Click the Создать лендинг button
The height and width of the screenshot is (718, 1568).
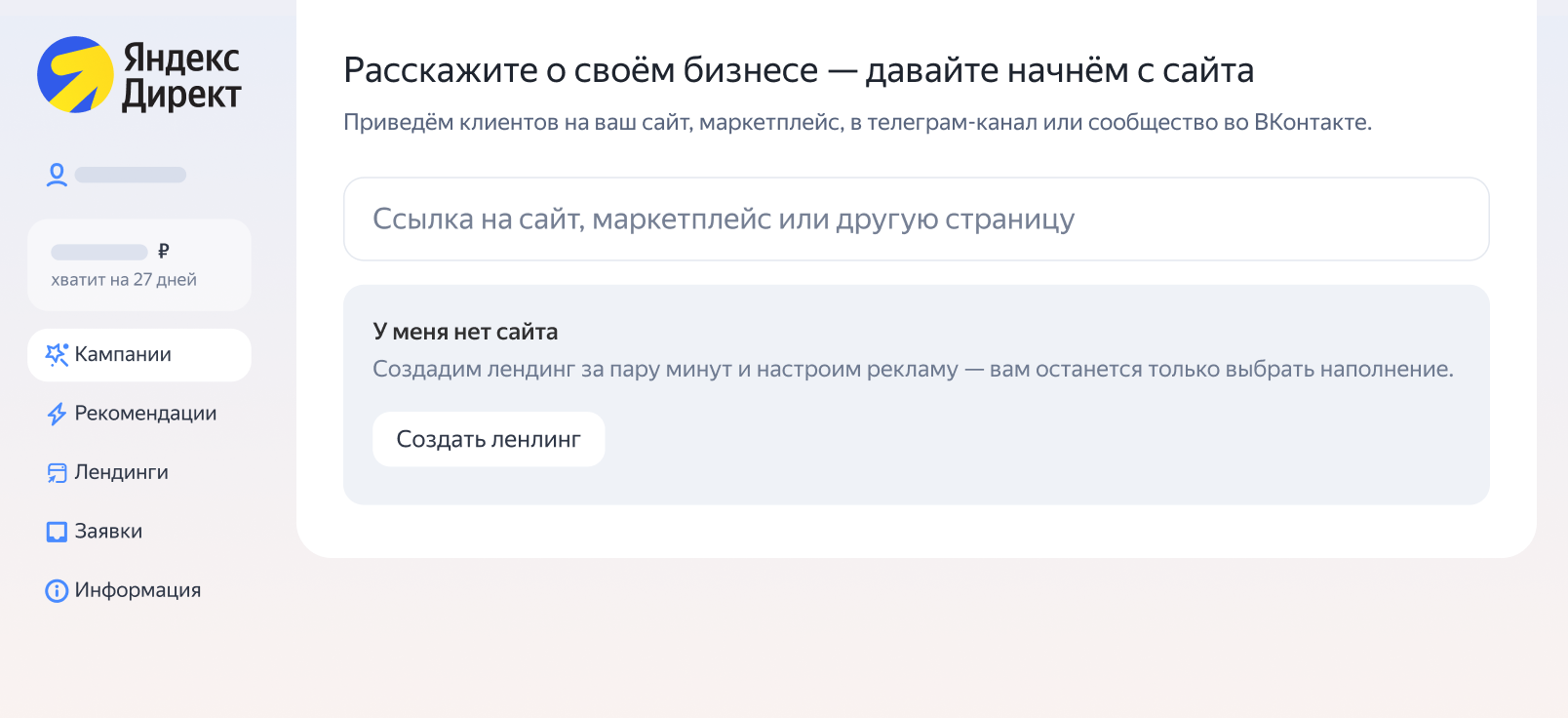click(x=489, y=439)
